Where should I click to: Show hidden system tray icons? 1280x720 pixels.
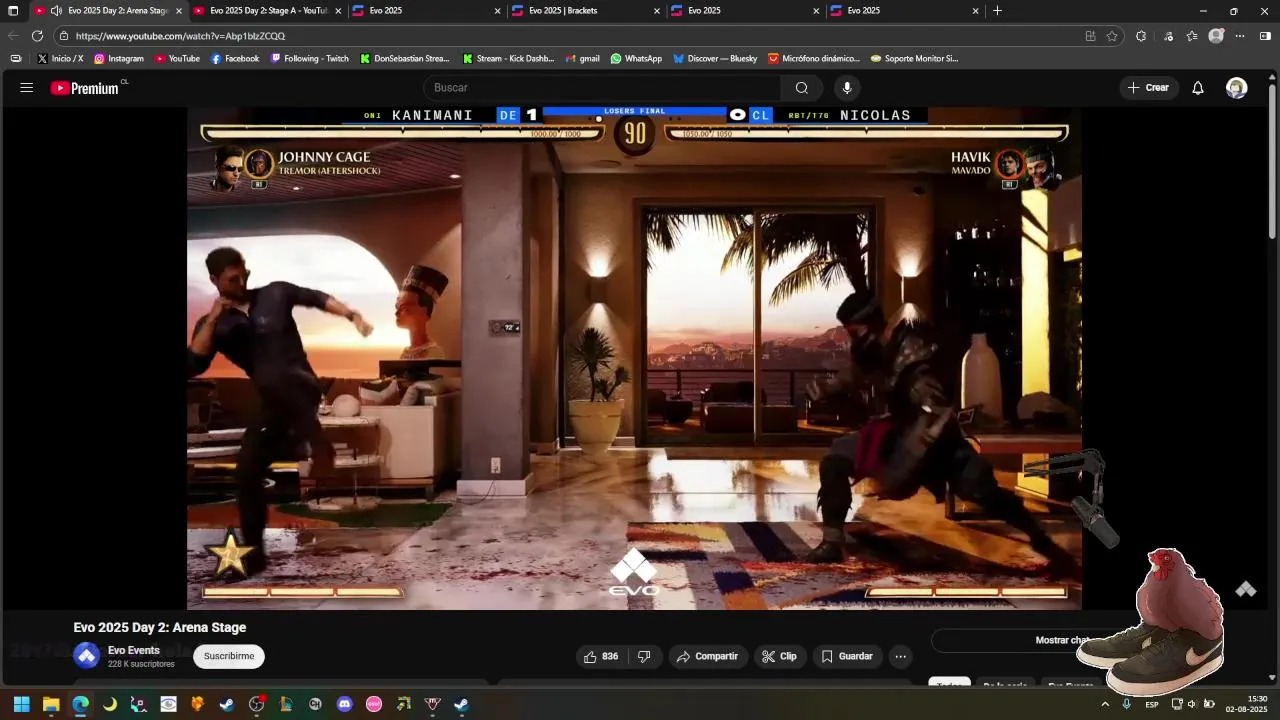(1105, 704)
